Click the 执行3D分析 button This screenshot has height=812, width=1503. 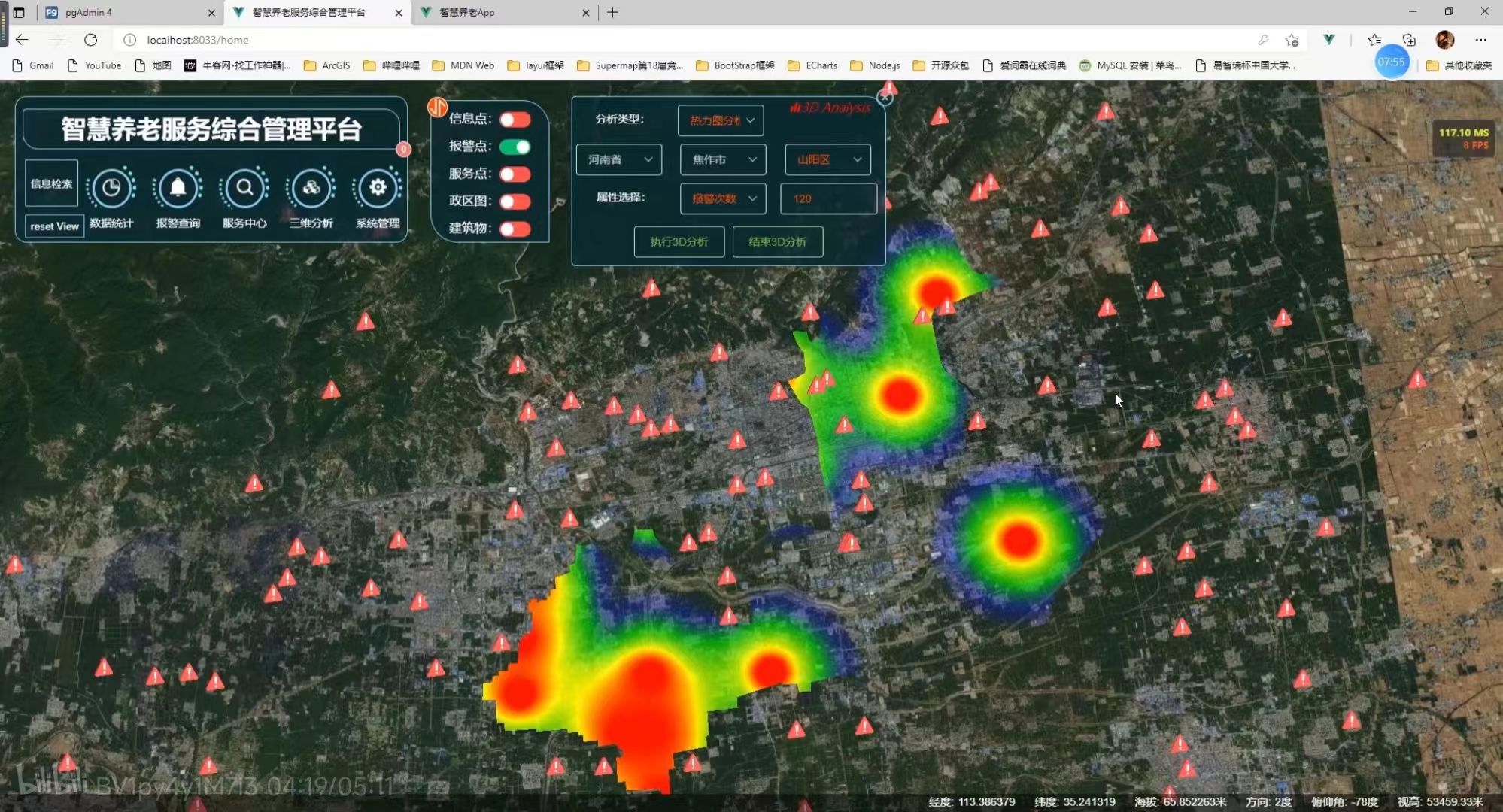click(x=679, y=241)
